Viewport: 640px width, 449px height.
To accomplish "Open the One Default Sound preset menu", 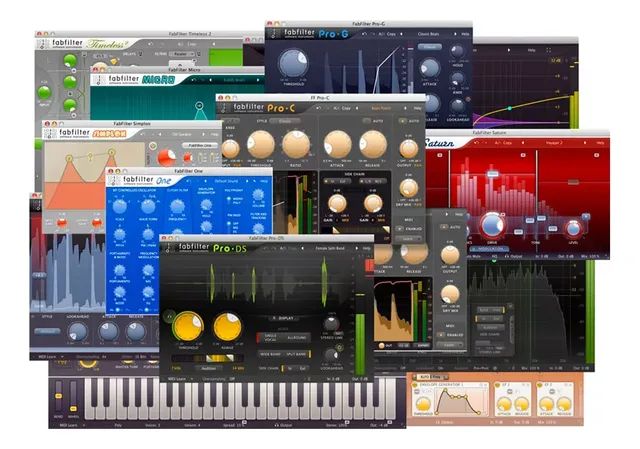I will pos(226,181).
